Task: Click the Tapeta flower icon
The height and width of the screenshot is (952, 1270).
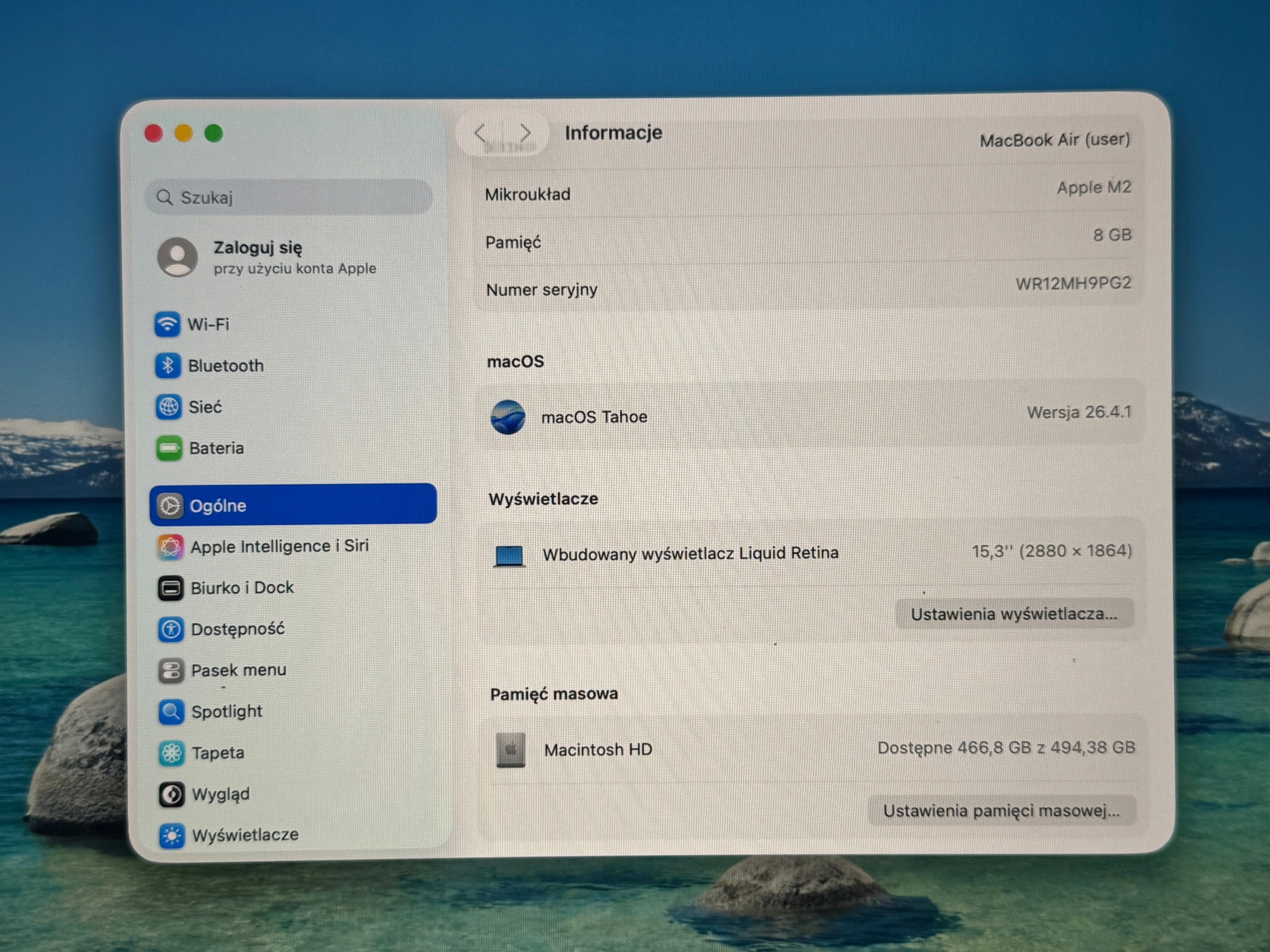Action: pos(172,753)
